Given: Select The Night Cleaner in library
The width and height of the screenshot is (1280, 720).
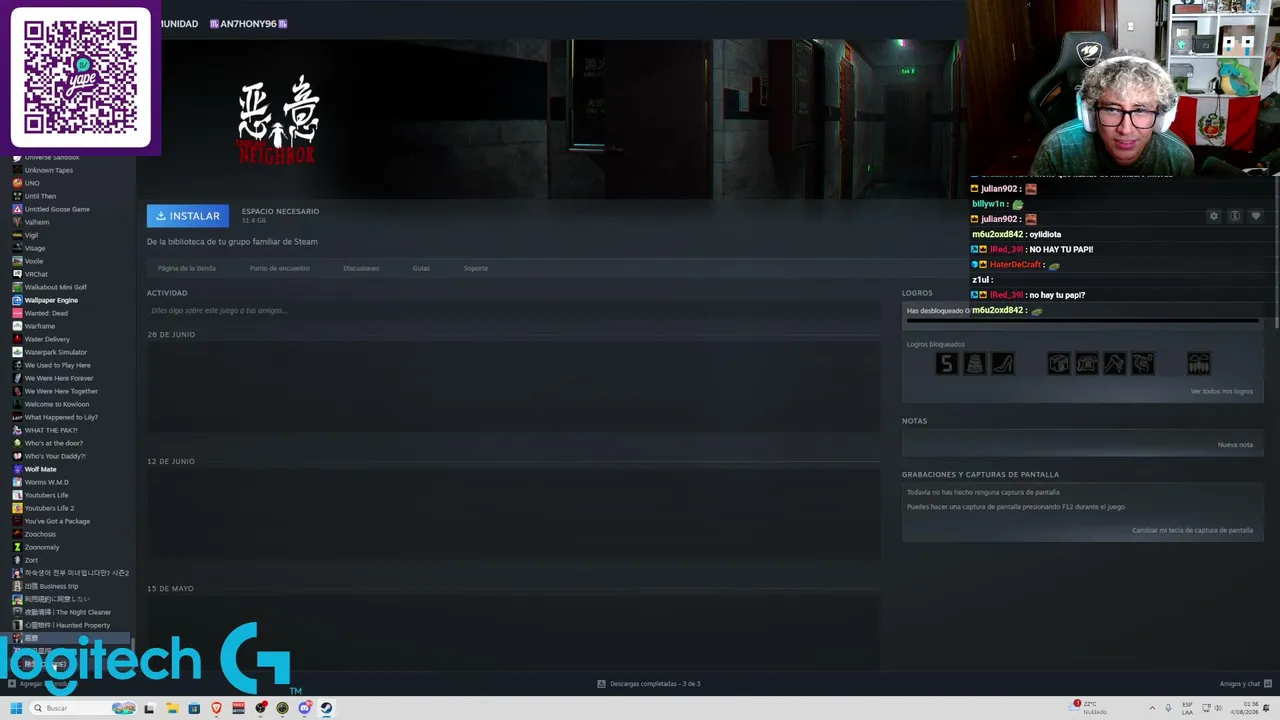Looking at the screenshot, I should [x=68, y=612].
